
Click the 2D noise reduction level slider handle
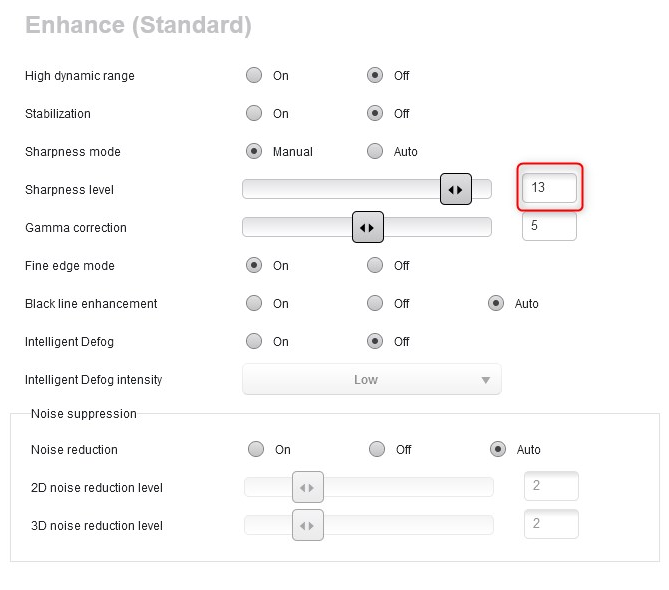click(308, 487)
